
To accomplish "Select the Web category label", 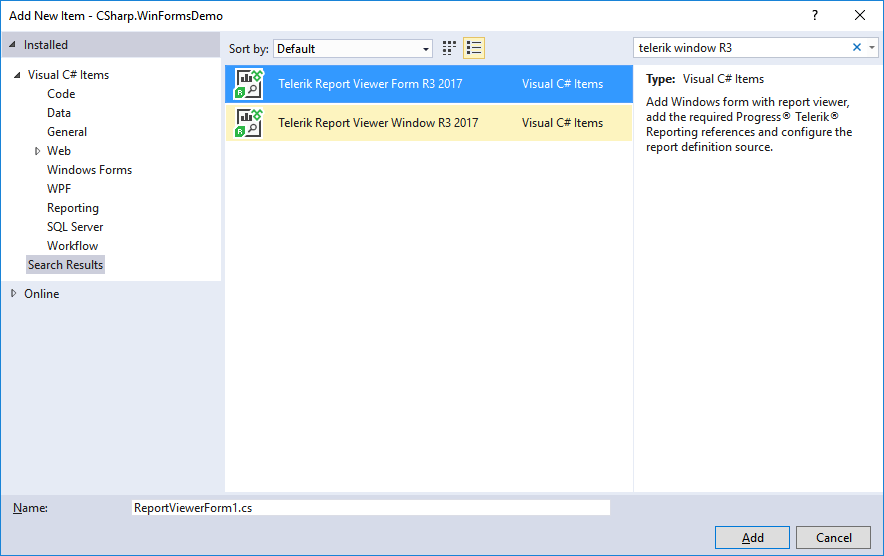I will [x=59, y=151].
